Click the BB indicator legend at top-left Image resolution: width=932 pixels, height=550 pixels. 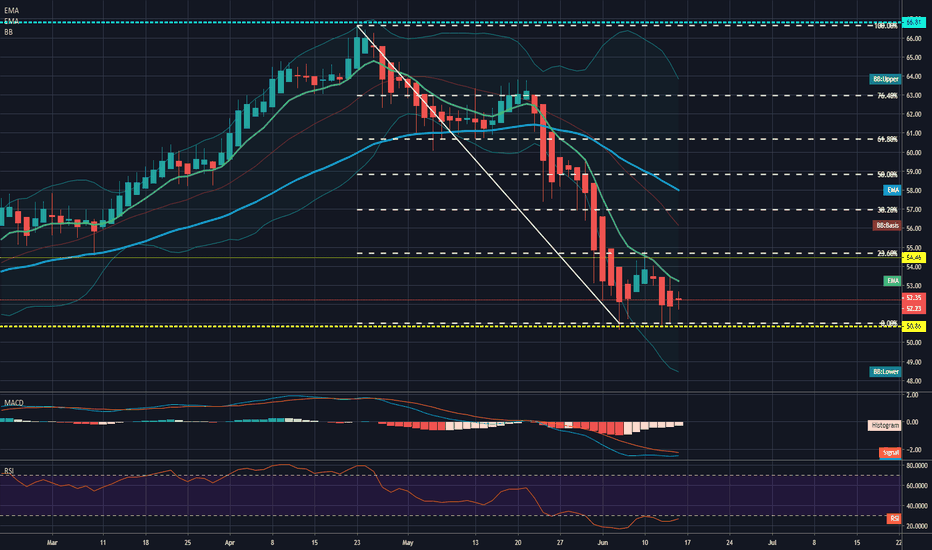point(8,32)
